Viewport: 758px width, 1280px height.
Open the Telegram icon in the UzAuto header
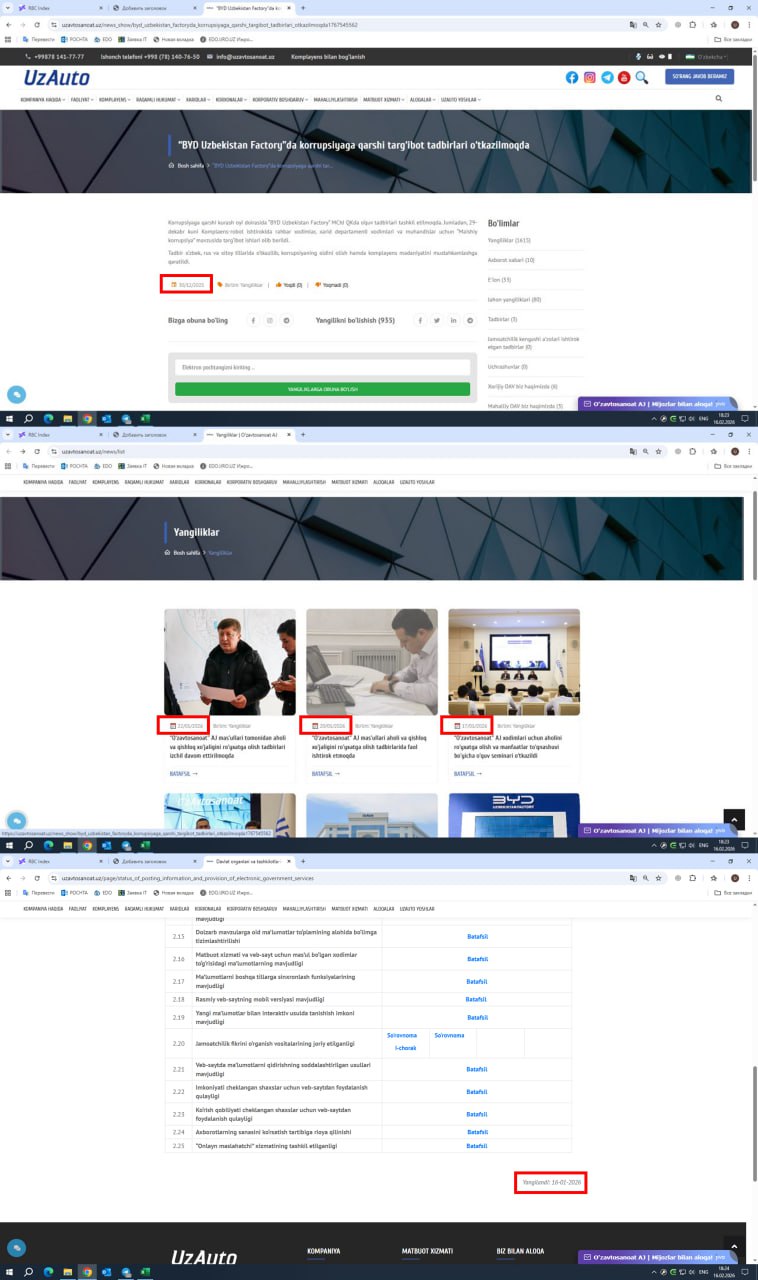(x=607, y=77)
